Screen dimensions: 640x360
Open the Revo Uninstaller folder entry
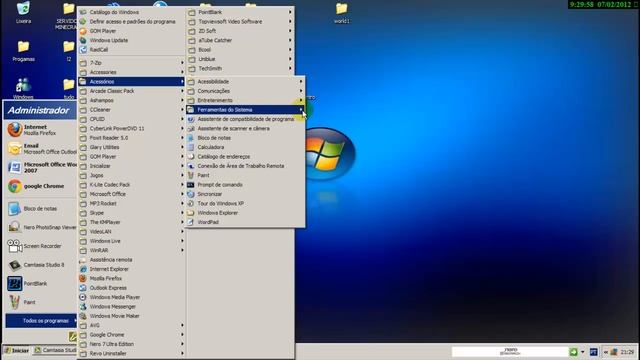pos(131,353)
